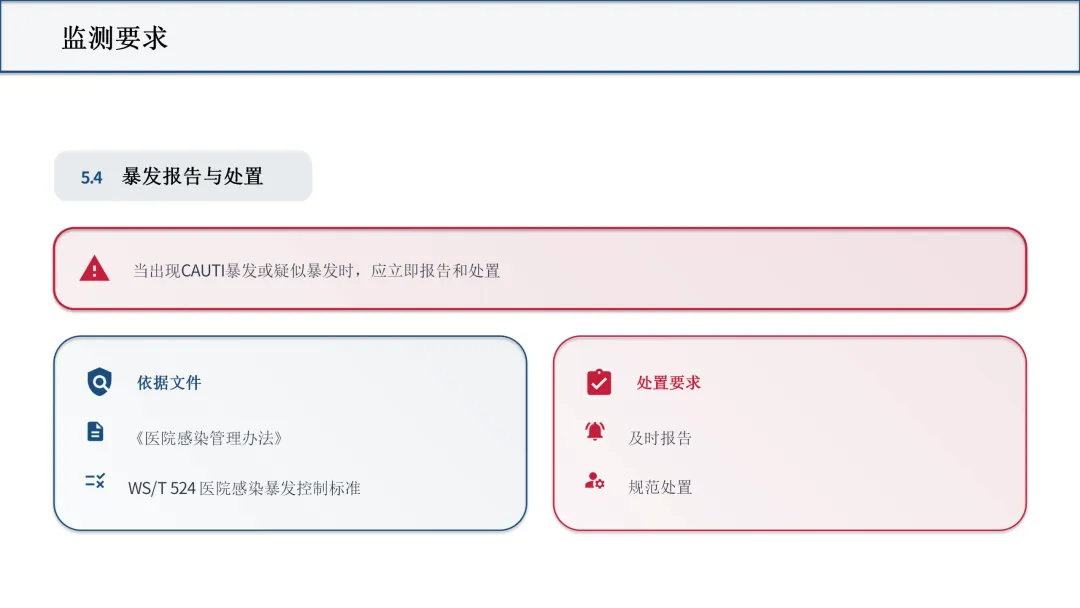Click the 《医院感染管理办法》 text
Screen dimensions: 1080x608
point(208,438)
